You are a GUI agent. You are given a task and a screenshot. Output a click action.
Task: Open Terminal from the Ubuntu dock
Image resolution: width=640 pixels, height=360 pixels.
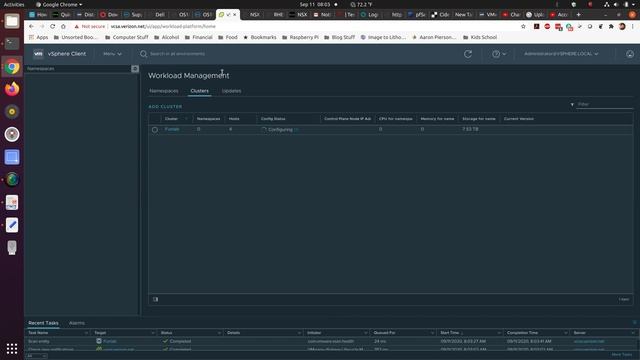tap(12, 44)
